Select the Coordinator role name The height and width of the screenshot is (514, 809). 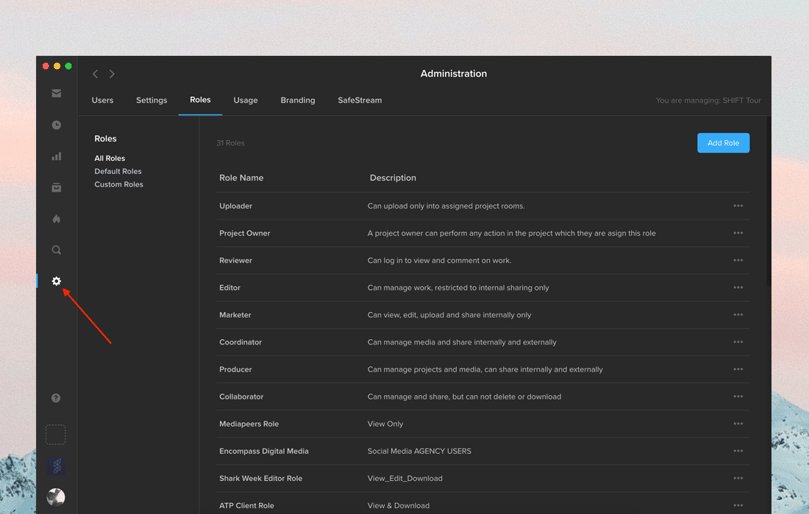pyautogui.click(x=240, y=342)
